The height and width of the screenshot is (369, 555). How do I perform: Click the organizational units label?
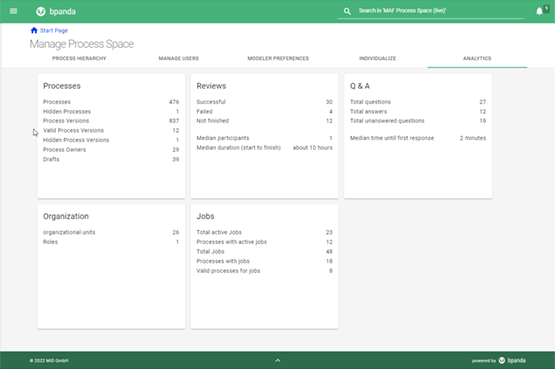click(69, 232)
